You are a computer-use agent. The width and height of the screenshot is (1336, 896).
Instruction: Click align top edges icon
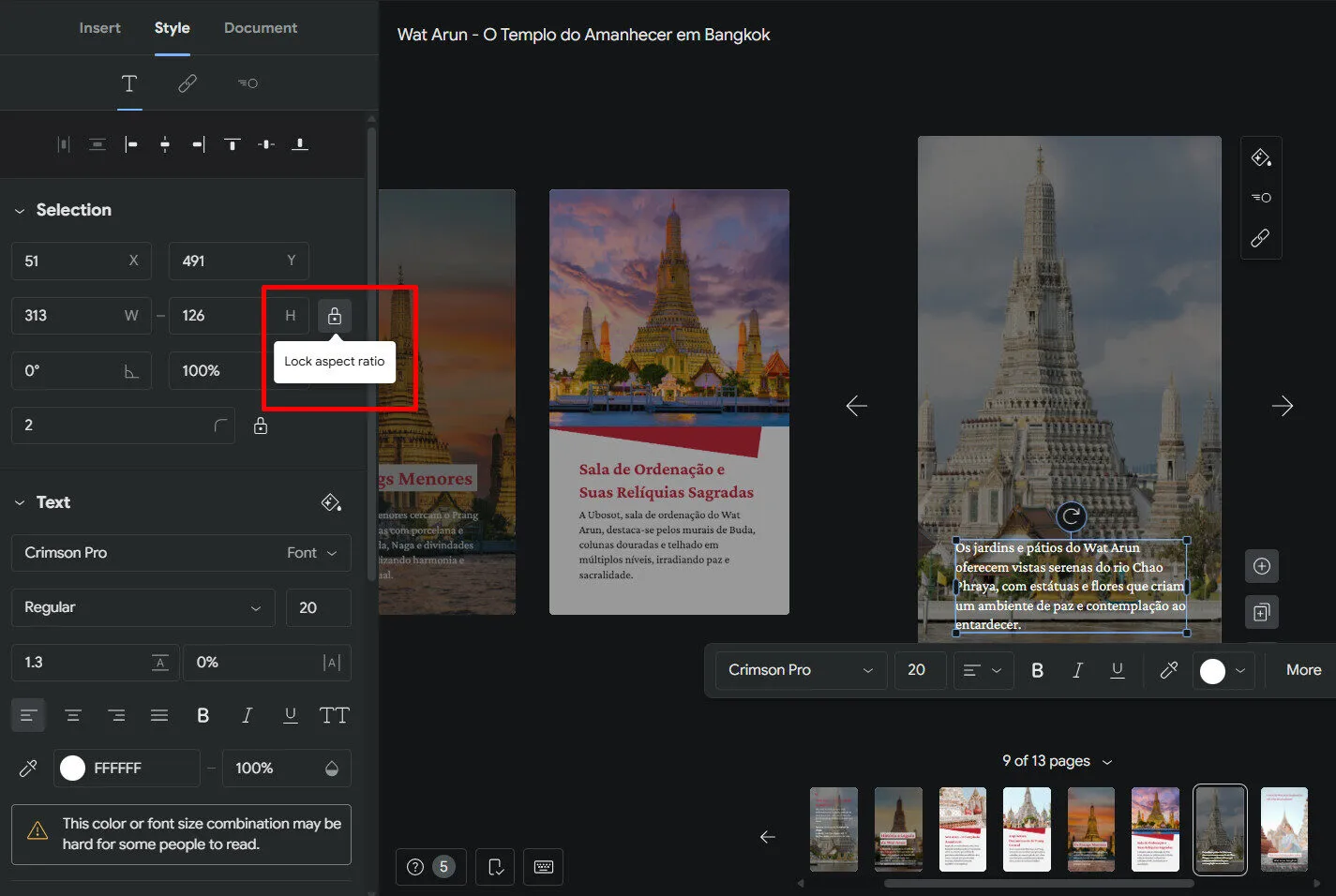(233, 144)
